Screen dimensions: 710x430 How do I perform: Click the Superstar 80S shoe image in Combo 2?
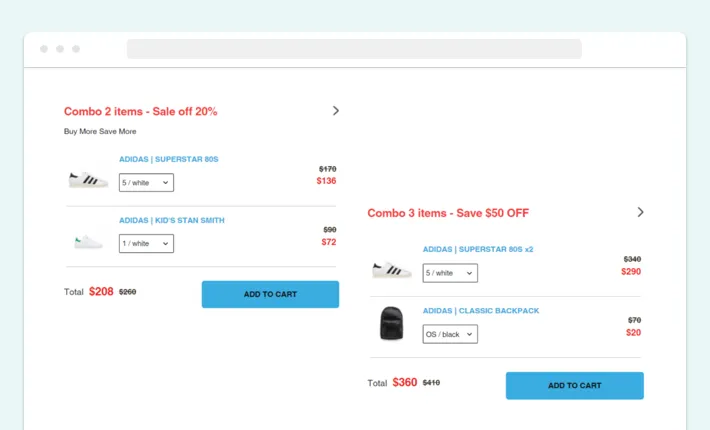click(88, 180)
